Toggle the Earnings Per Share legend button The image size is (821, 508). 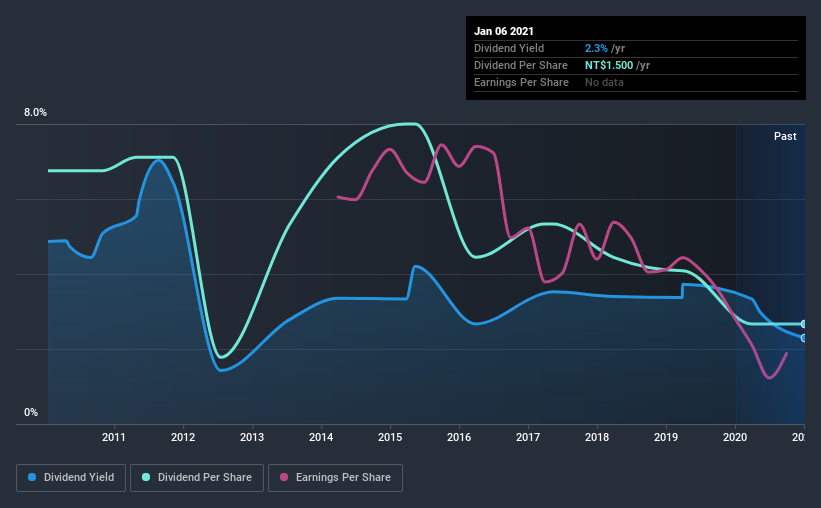coord(335,478)
